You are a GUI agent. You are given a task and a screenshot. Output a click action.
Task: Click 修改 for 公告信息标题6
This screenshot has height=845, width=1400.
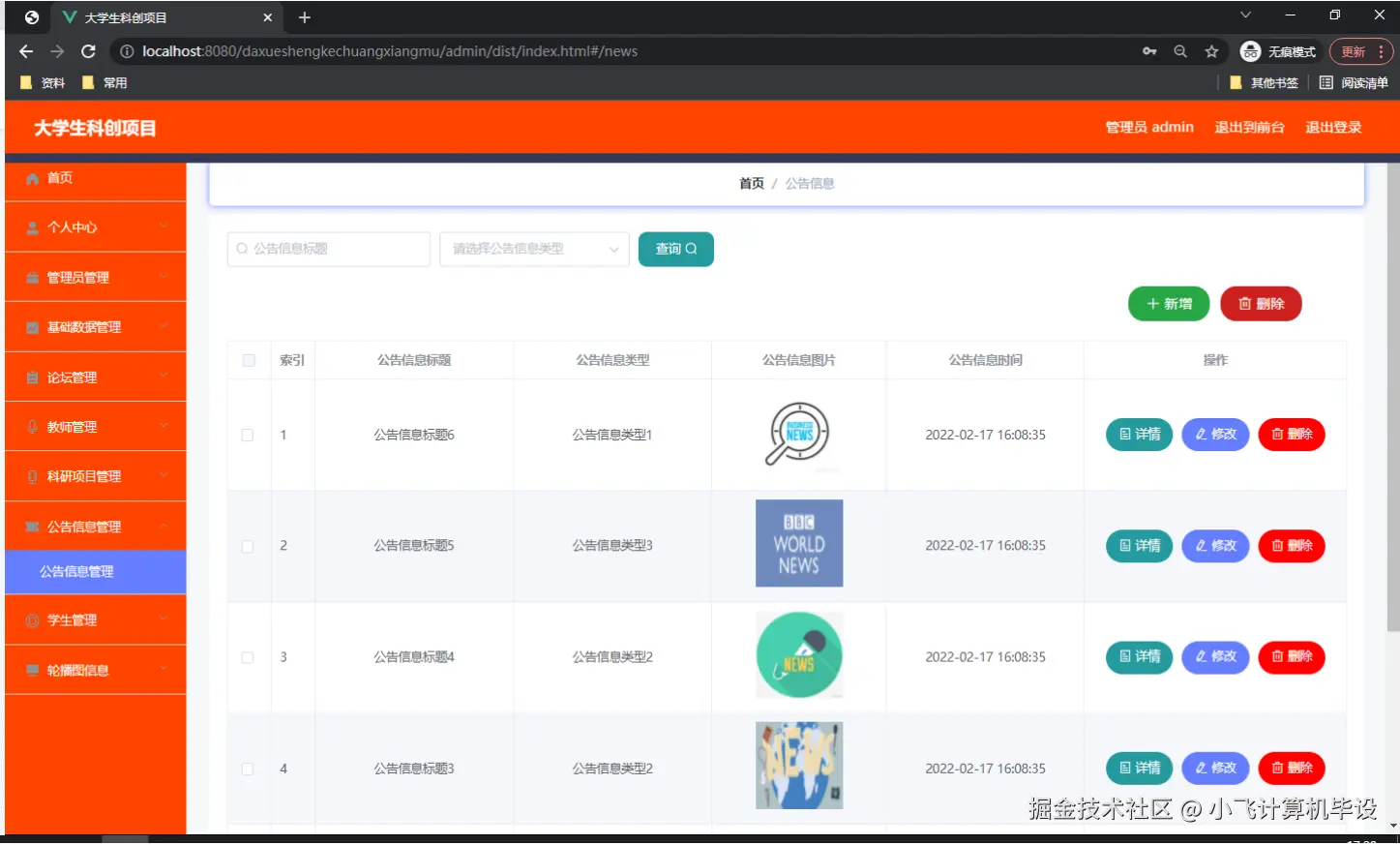(x=1216, y=435)
